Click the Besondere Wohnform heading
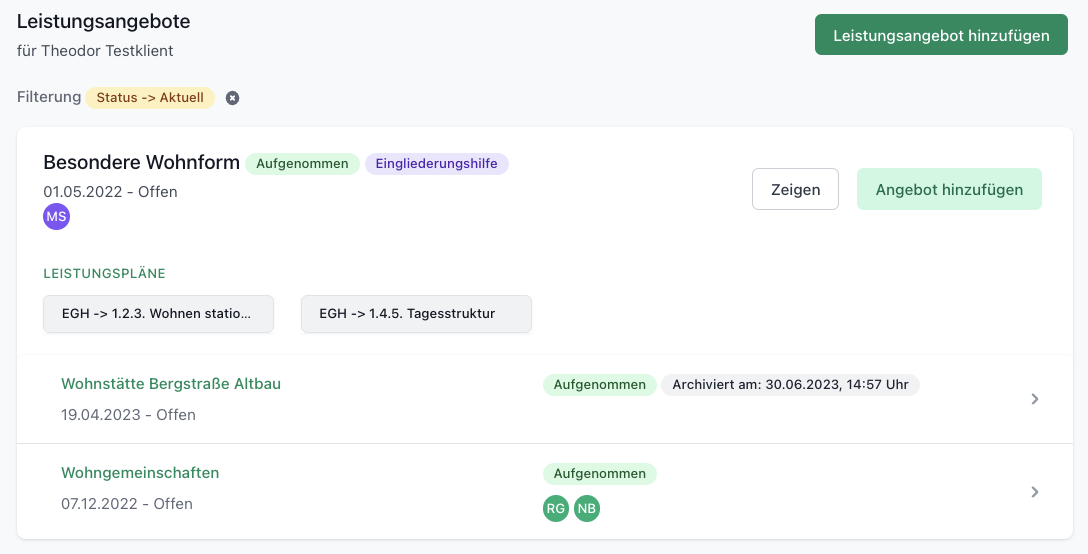This screenshot has width=1088, height=554. pyautogui.click(x=142, y=162)
